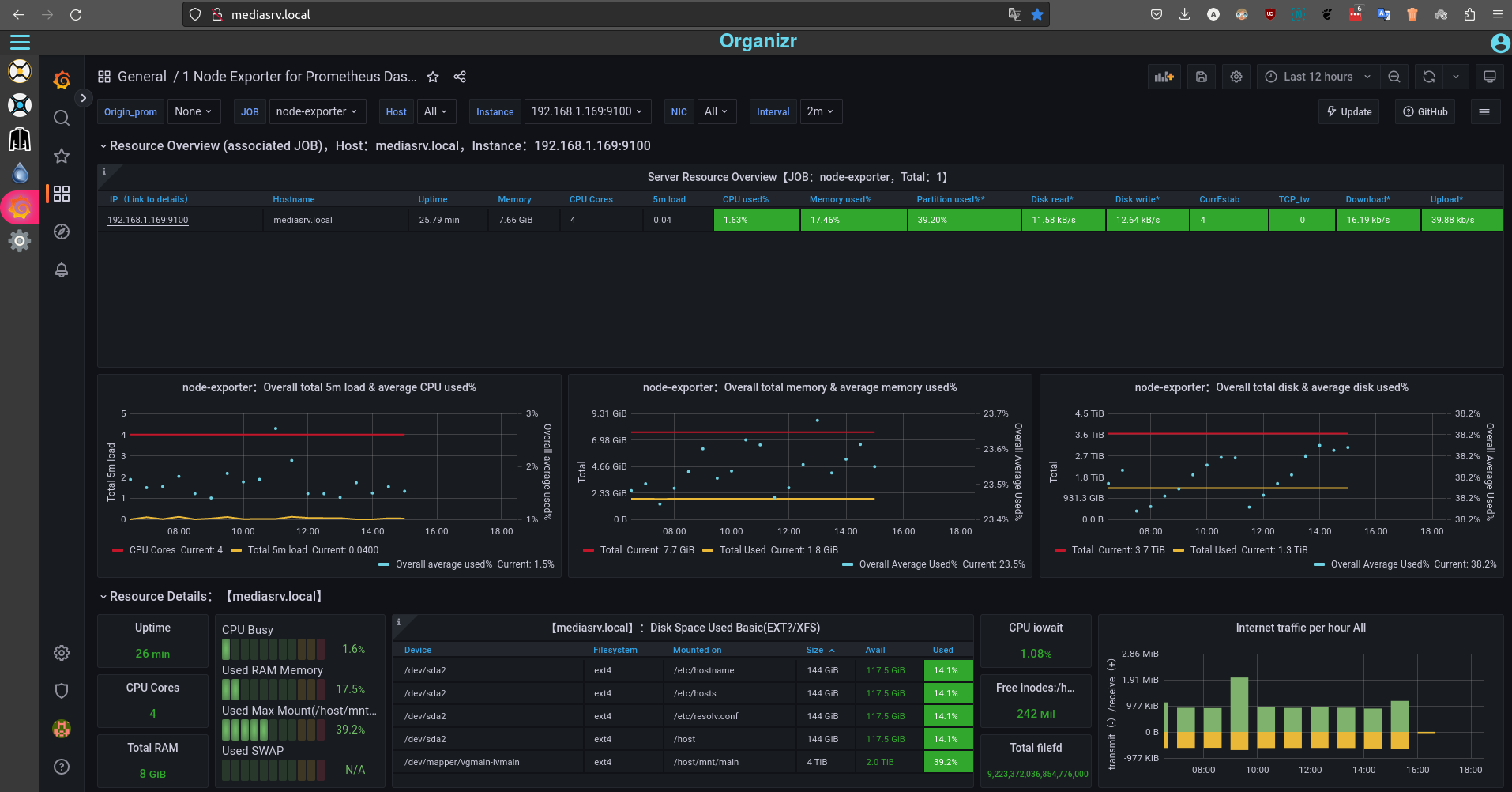Open the Organizr hamburger menu
The height and width of the screenshot is (792, 1512).
(x=20, y=43)
